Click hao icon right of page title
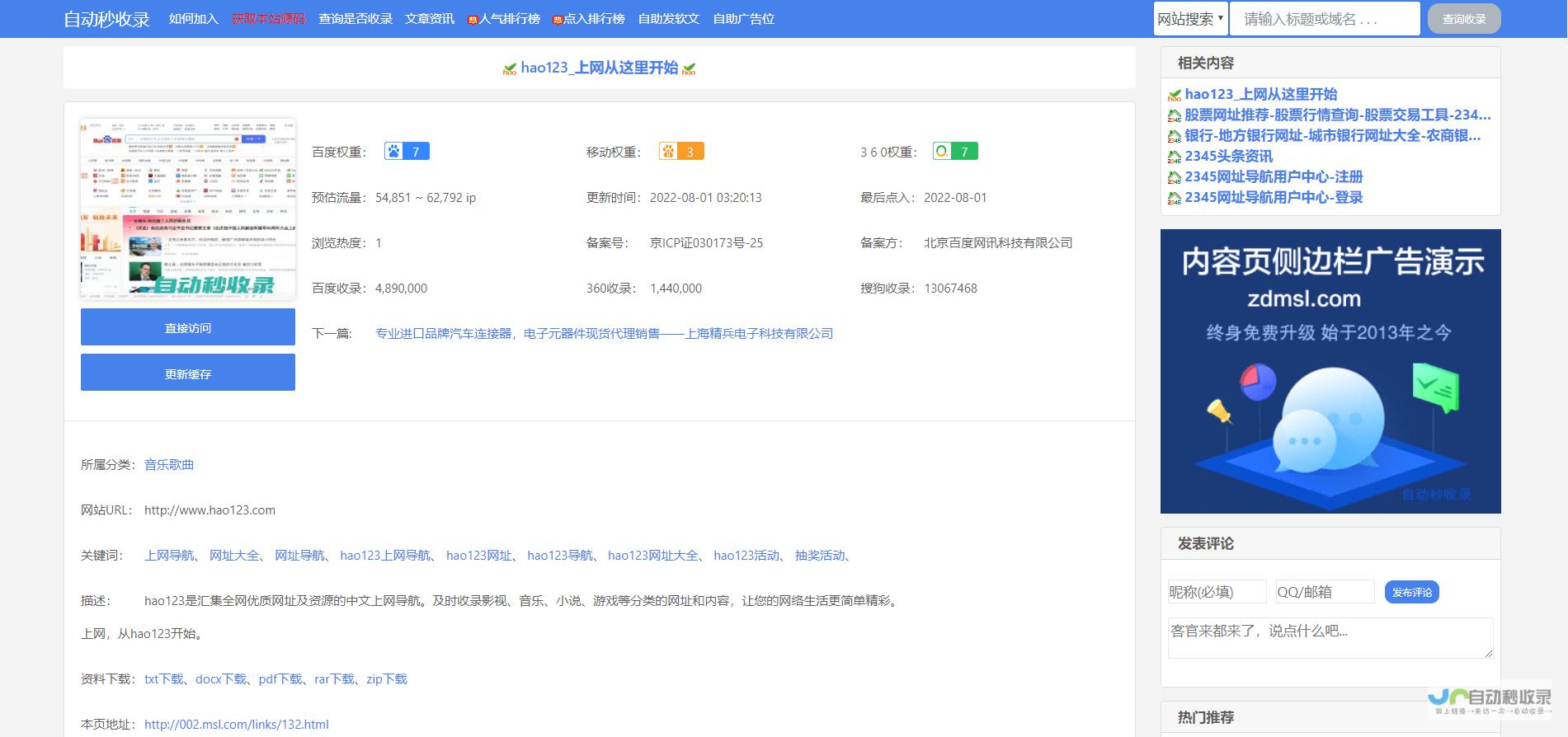The width and height of the screenshot is (1568, 737). pos(689,69)
